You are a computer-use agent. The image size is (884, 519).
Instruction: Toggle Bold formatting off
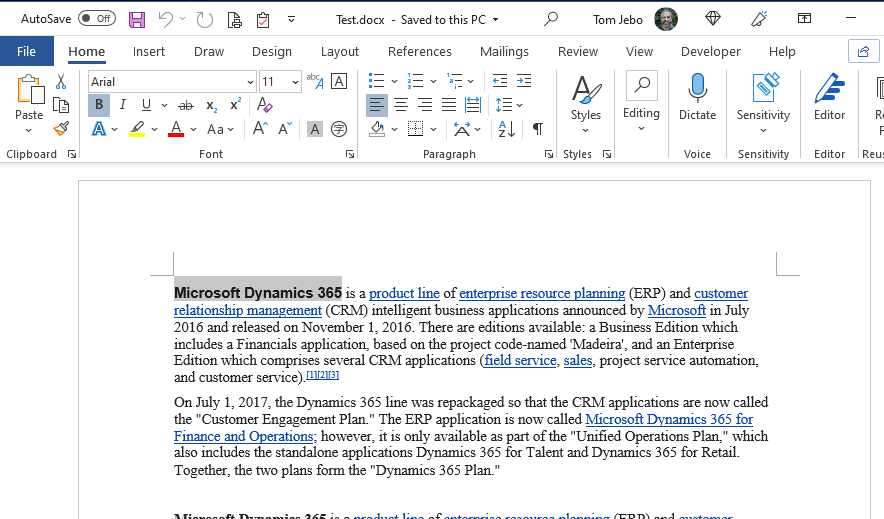tap(99, 105)
